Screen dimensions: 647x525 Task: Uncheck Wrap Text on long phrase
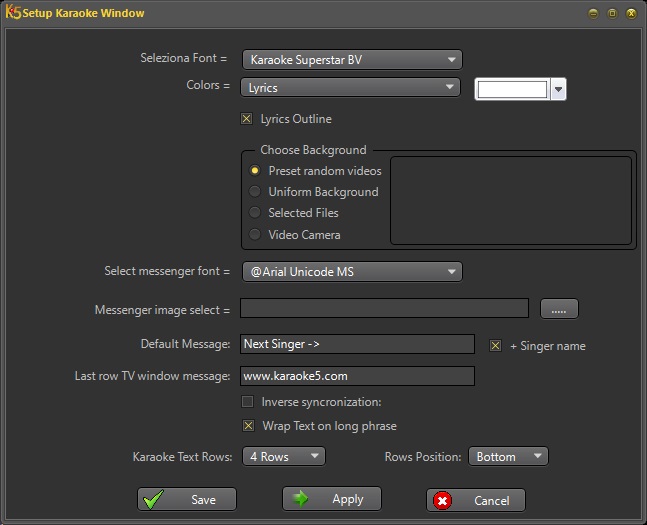click(247, 426)
